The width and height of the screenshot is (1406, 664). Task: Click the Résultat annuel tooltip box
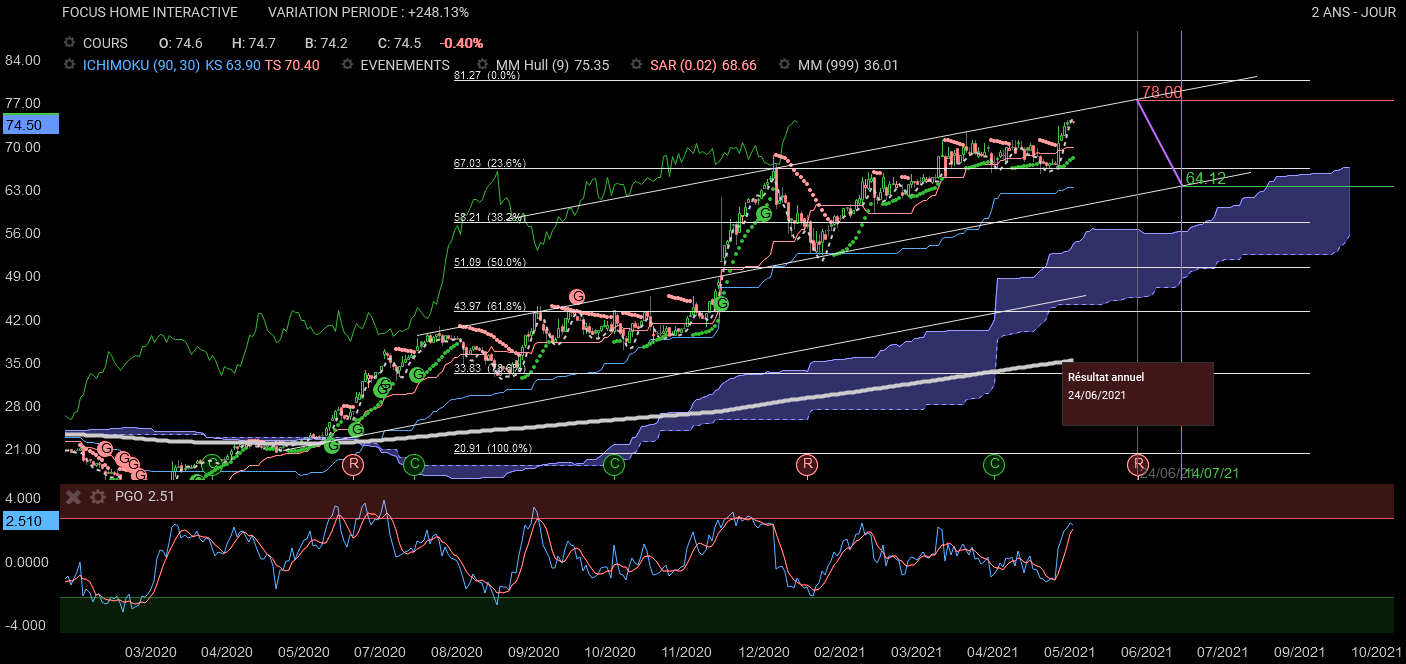(1138, 394)
